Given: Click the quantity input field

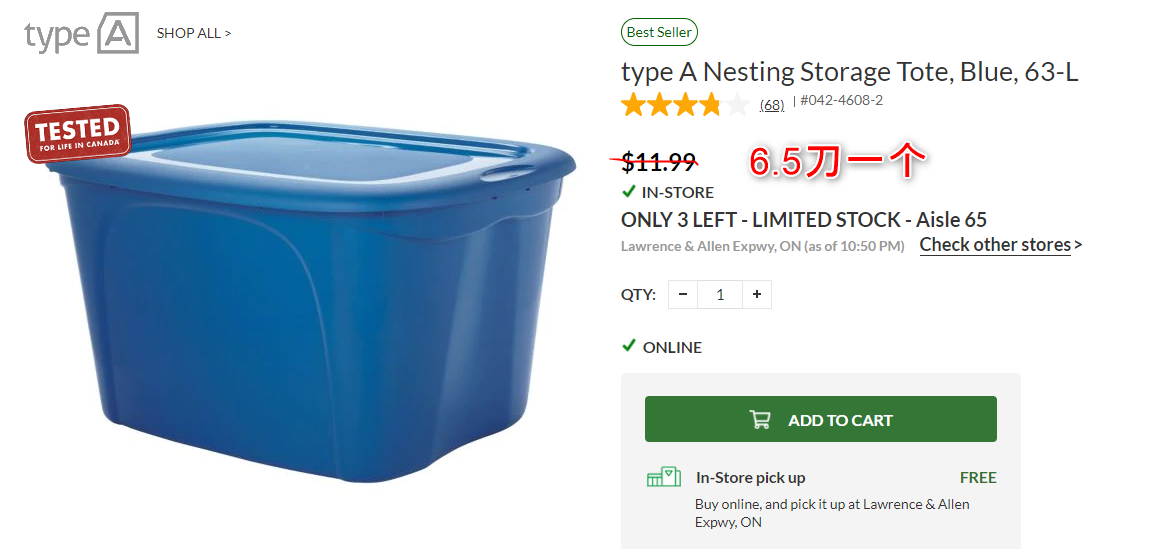Looking at the screenshot, I should (720, 294).
